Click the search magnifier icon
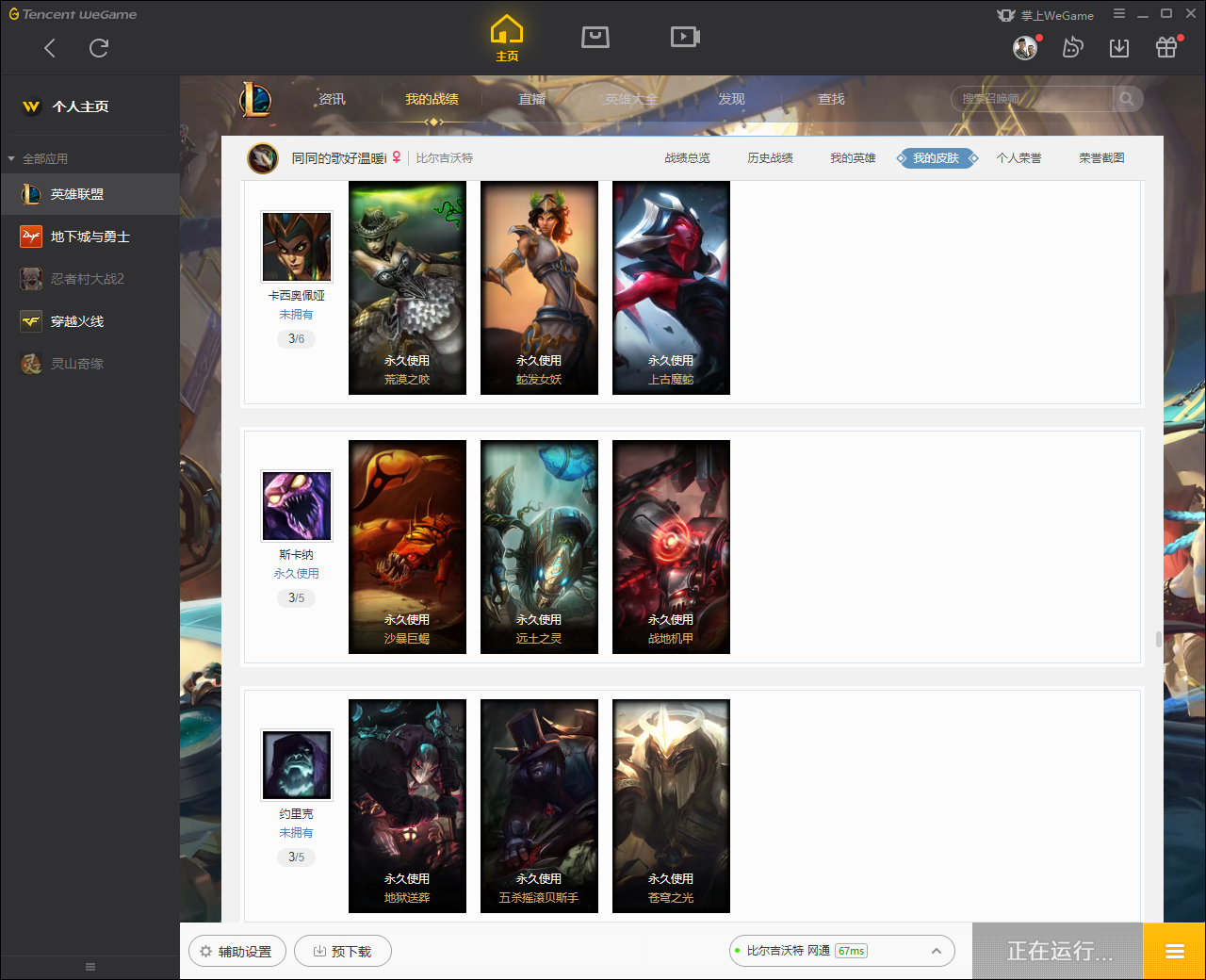1206x980 pixels. pyautogui.click(x=1127, y=99)
